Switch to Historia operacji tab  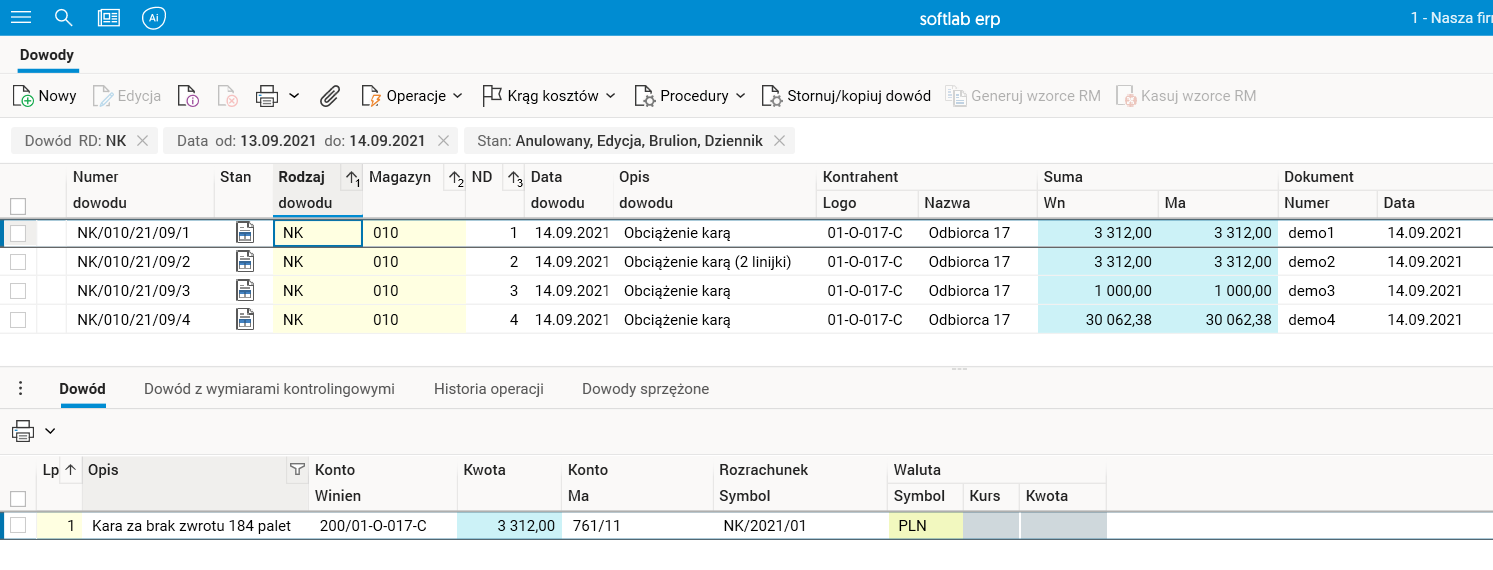point(489,389)
